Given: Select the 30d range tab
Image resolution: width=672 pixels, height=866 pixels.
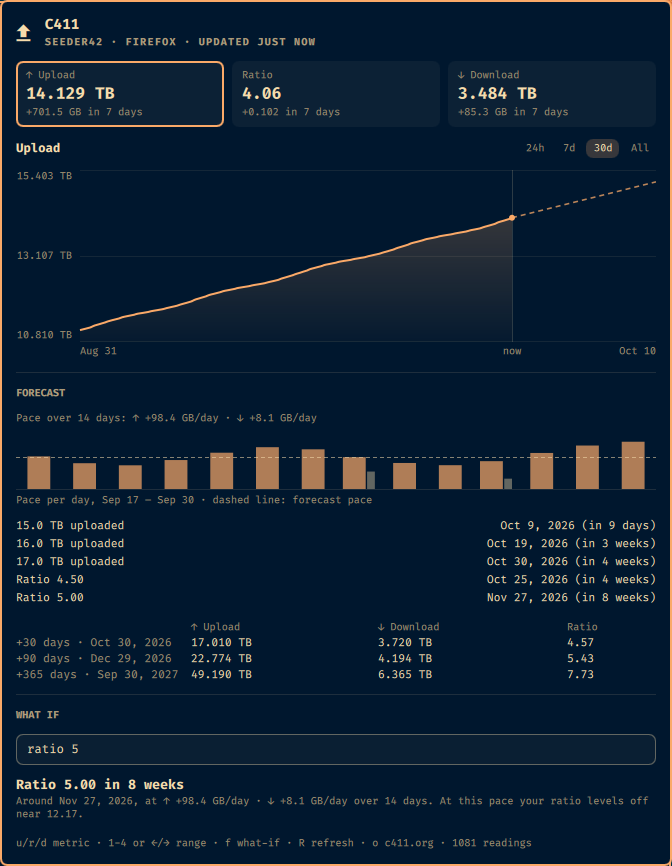Looking at the screenshot, I should (602, 148).
